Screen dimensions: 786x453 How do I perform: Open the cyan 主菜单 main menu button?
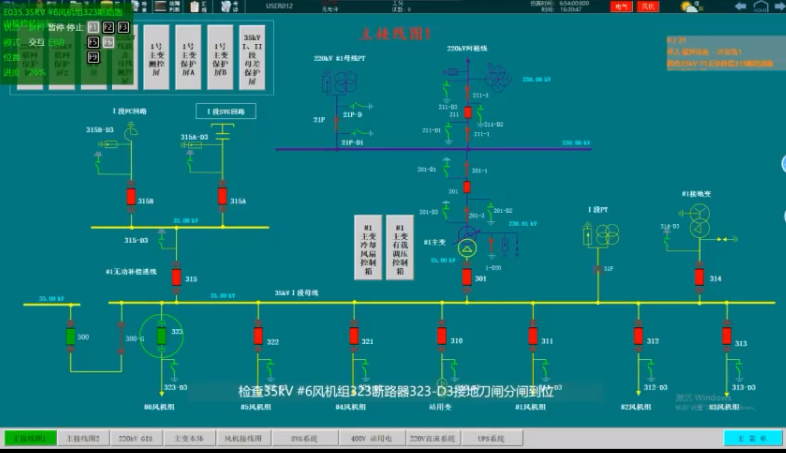pyautogui.click(x=752, y=438)
